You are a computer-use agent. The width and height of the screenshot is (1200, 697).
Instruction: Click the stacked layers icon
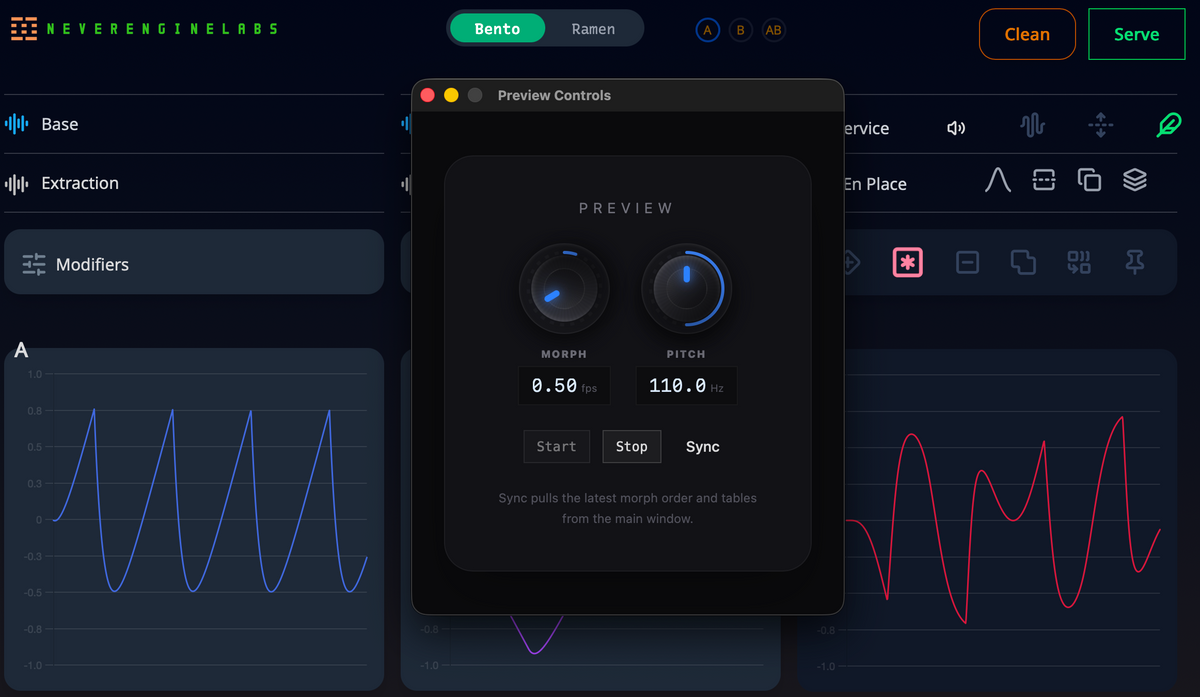1134,180
